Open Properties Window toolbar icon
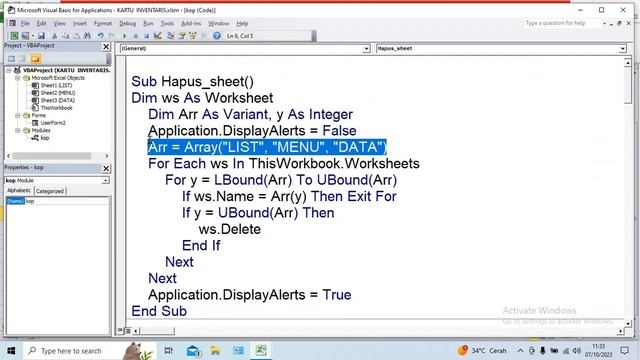Viewport: 640px width, 360px height. coord(182,36)
